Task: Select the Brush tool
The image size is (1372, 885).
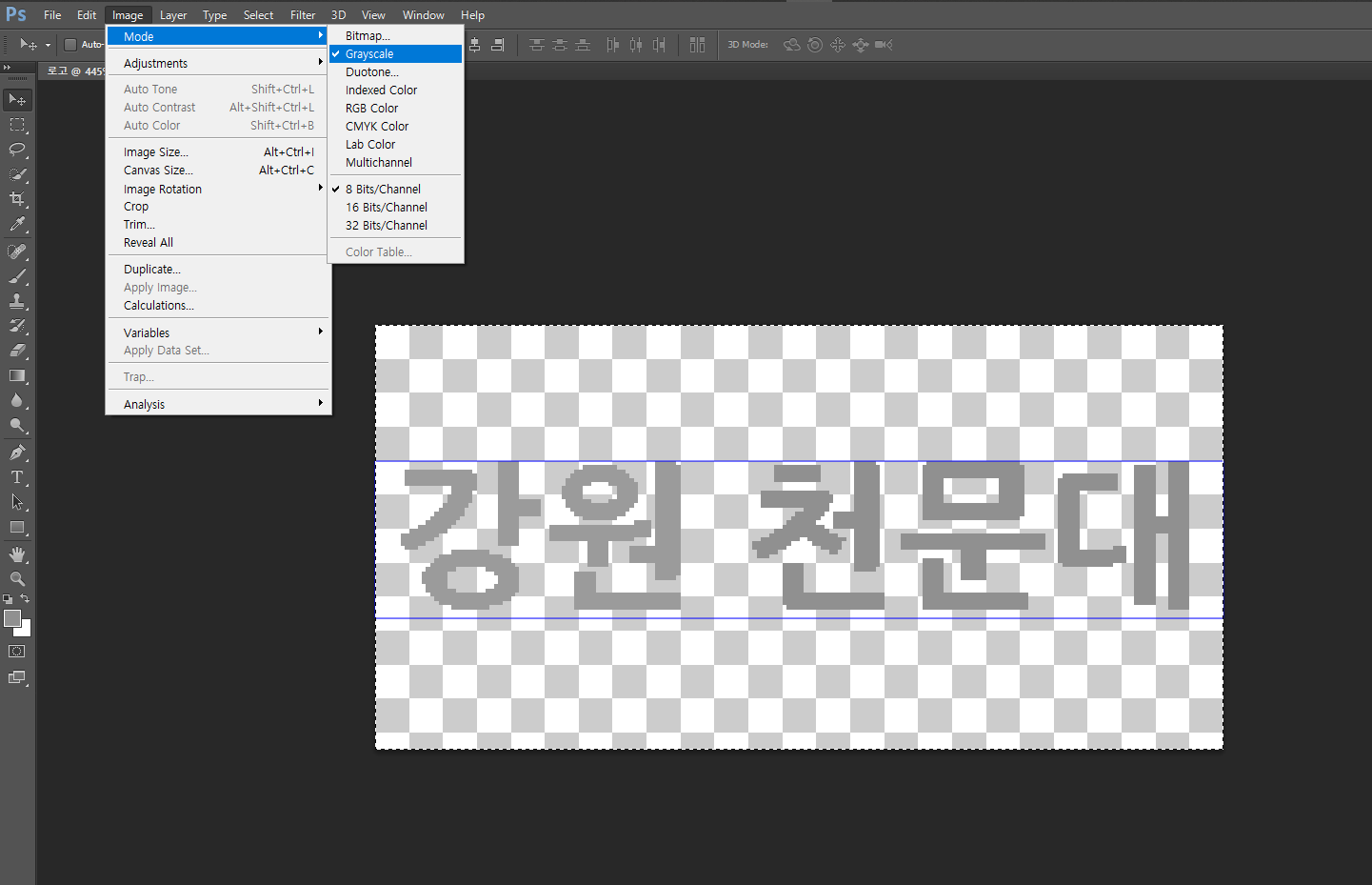Action: (x=17, y=276)
